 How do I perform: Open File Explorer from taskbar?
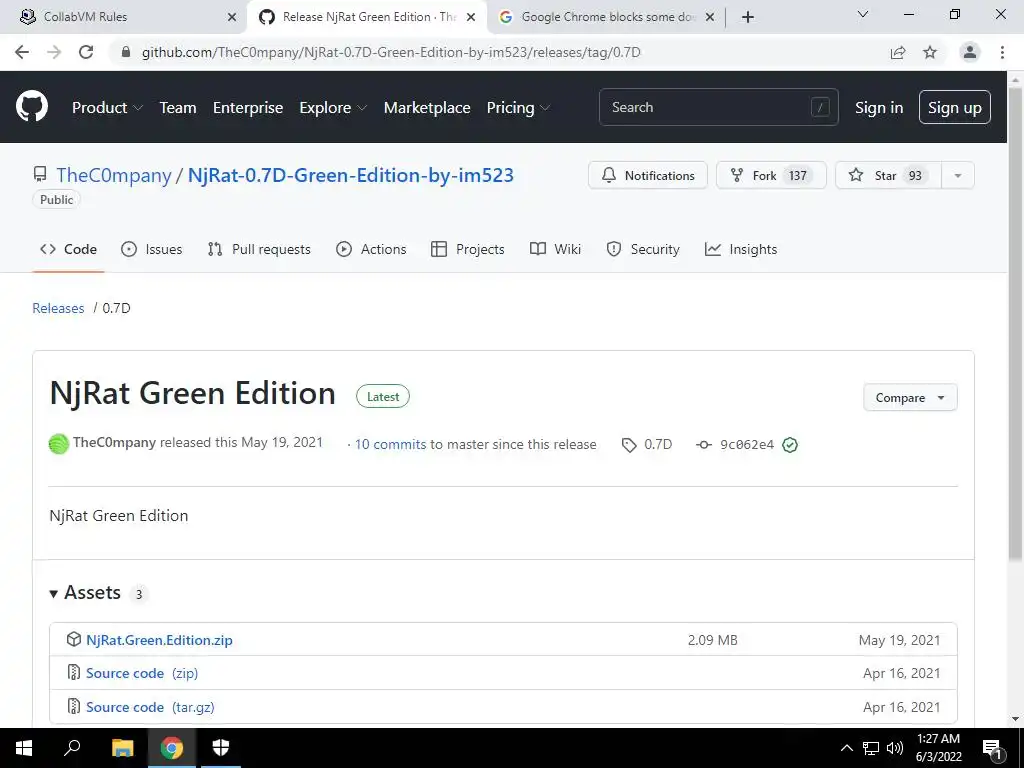(x=122, y=748)
